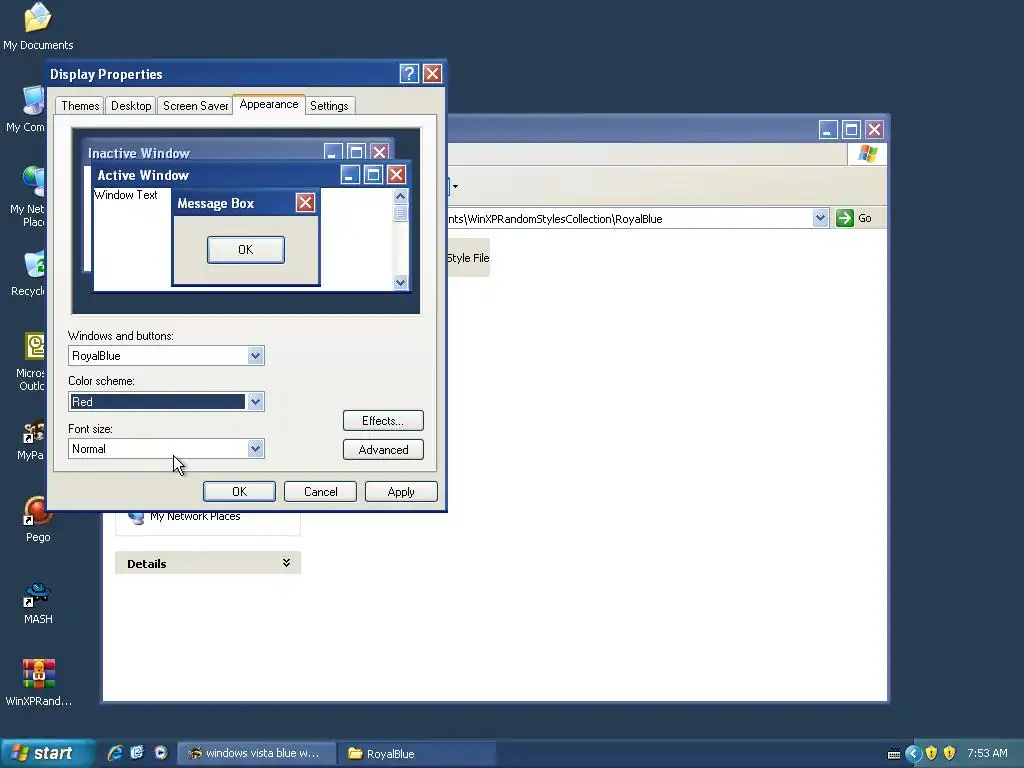Open Microsoft Outlook desktop icon
Screen dimensions: 1024x768
tap(33, 362)
